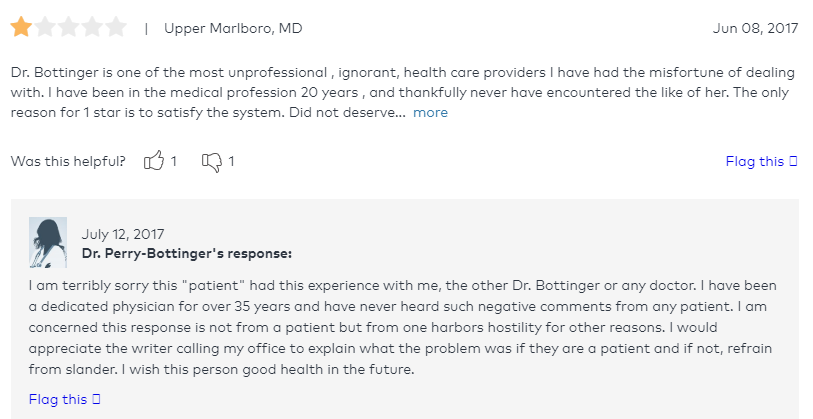Click the "Was this helpful?" label
Screen dimensions: 813x419
tap(68, 161)
